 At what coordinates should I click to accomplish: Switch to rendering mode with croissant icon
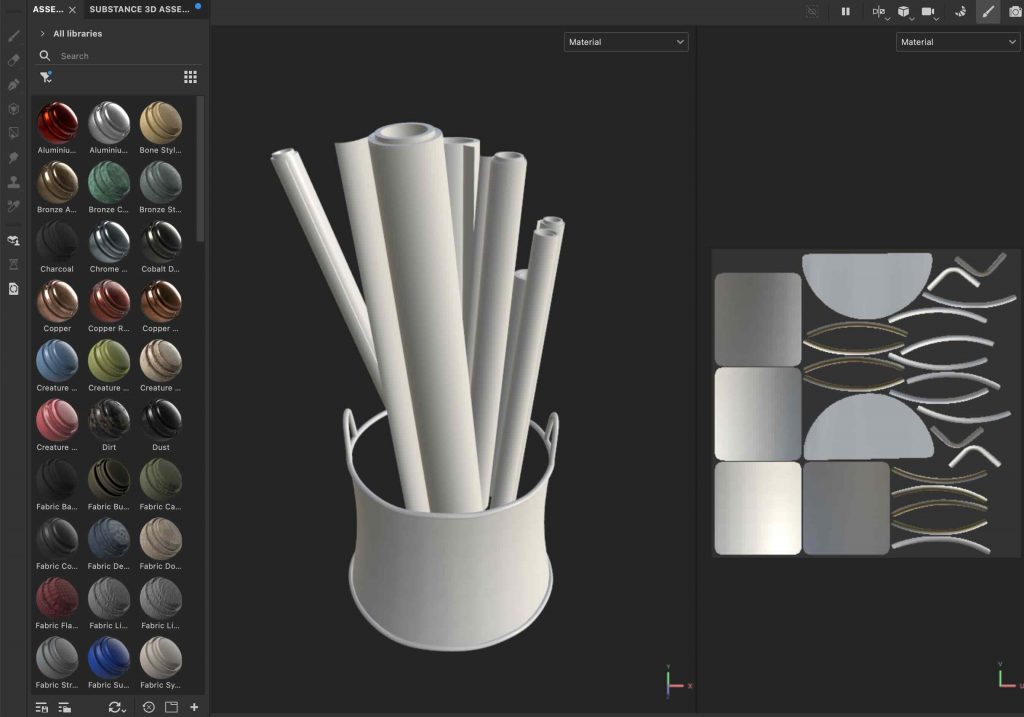pyautogui.click(x=960, y=12)
